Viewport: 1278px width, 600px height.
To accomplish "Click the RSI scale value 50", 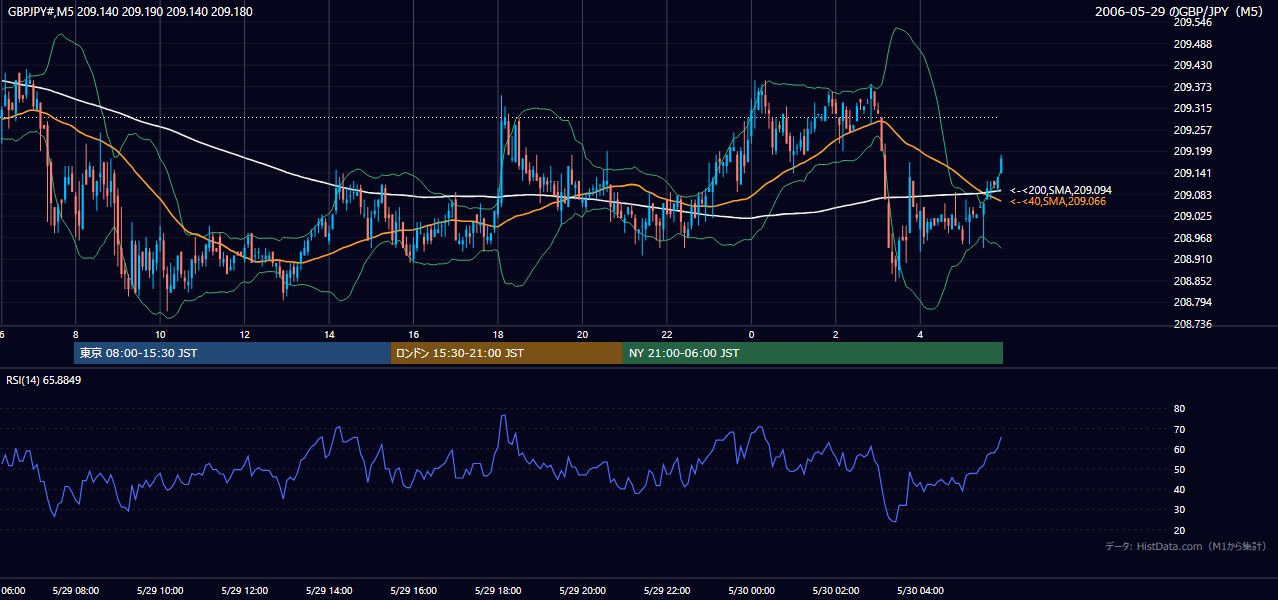I will click(1179, 469).
